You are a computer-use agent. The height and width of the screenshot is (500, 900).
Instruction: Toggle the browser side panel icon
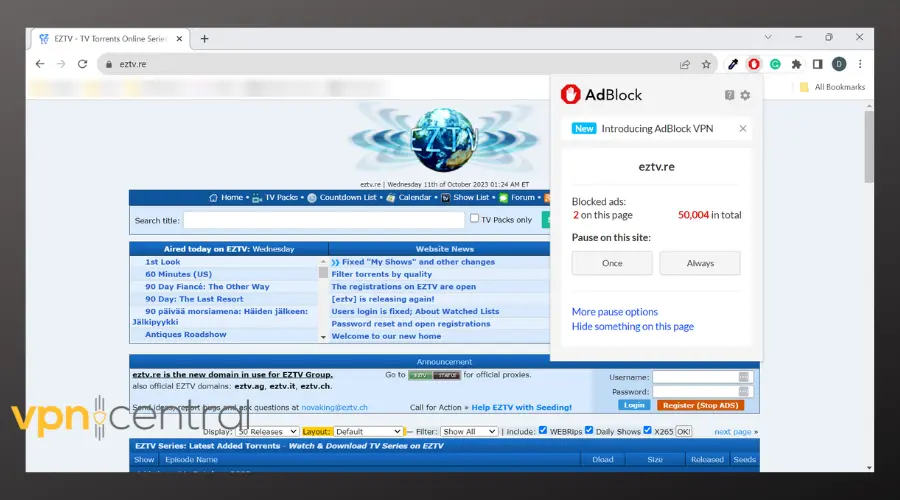pos(817,64)
